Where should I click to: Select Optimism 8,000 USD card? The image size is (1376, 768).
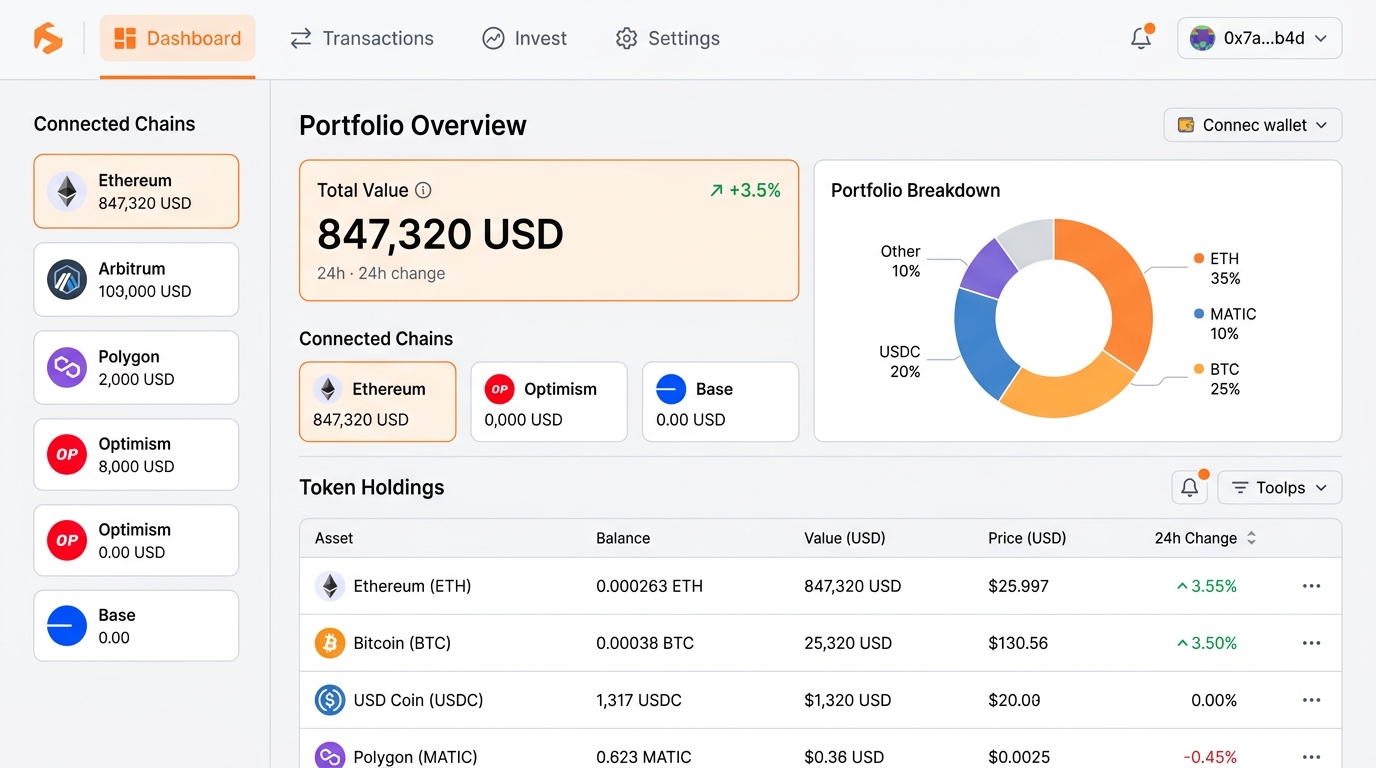pyautogui.click(x=136, y=454)
